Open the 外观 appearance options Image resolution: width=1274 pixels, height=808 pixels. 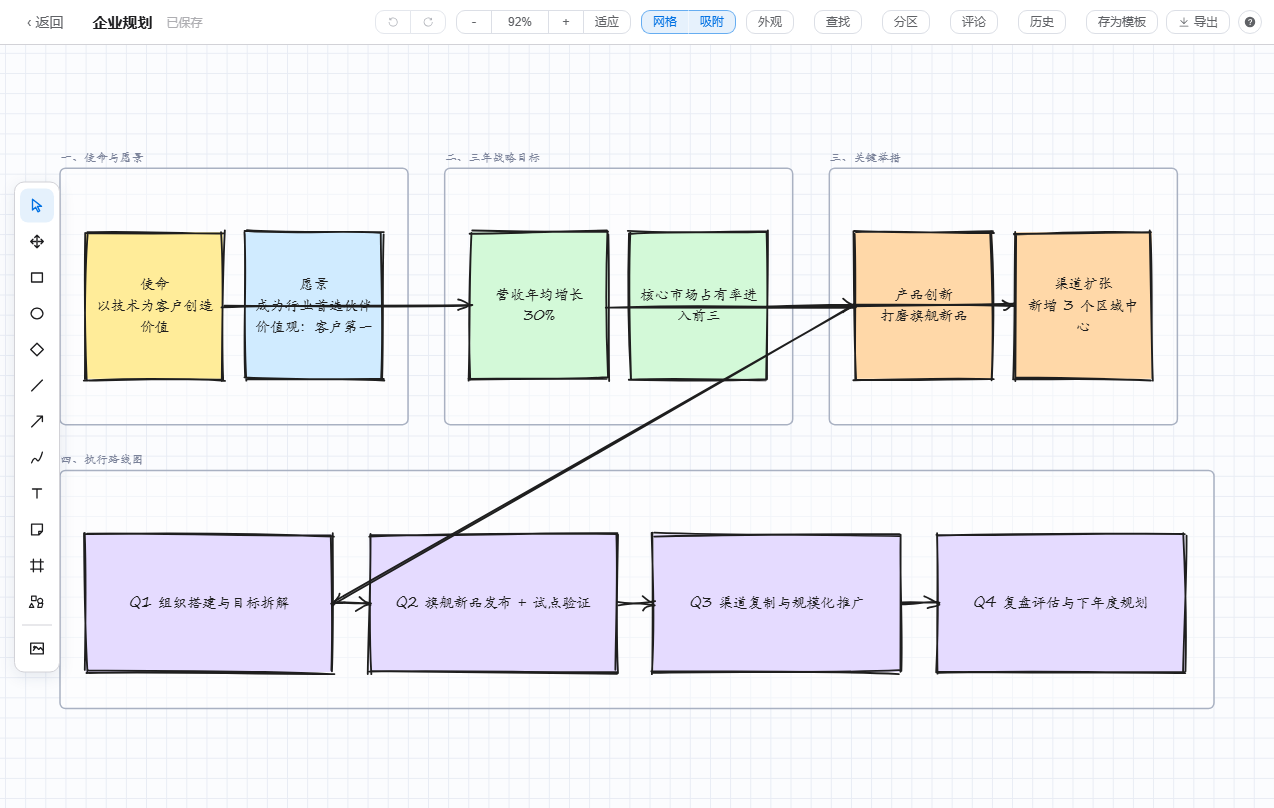(x=770, y=22)
